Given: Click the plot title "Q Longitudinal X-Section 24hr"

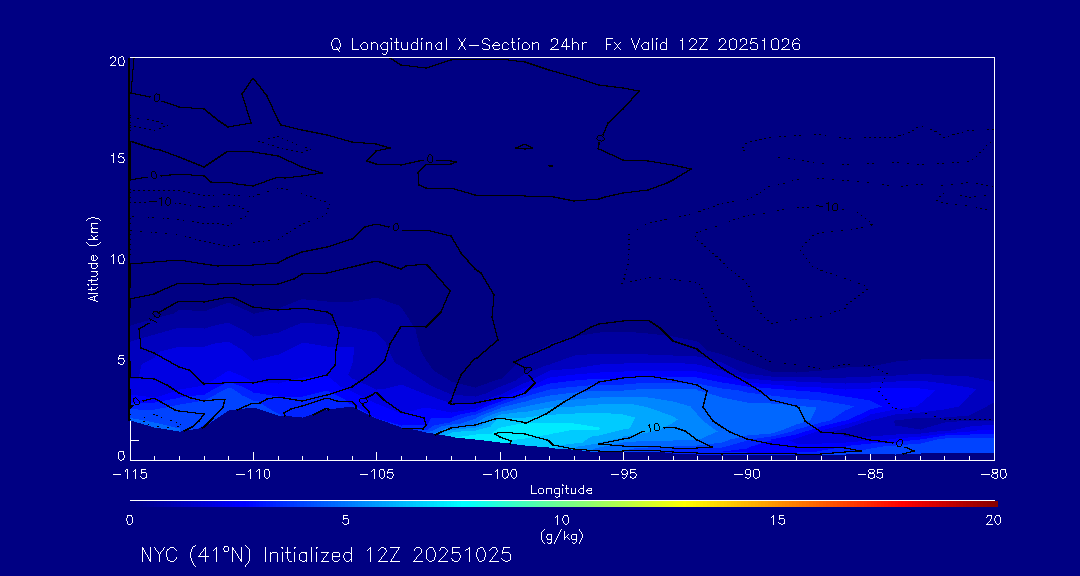Looking at the screenshot, I should (459, 45).
